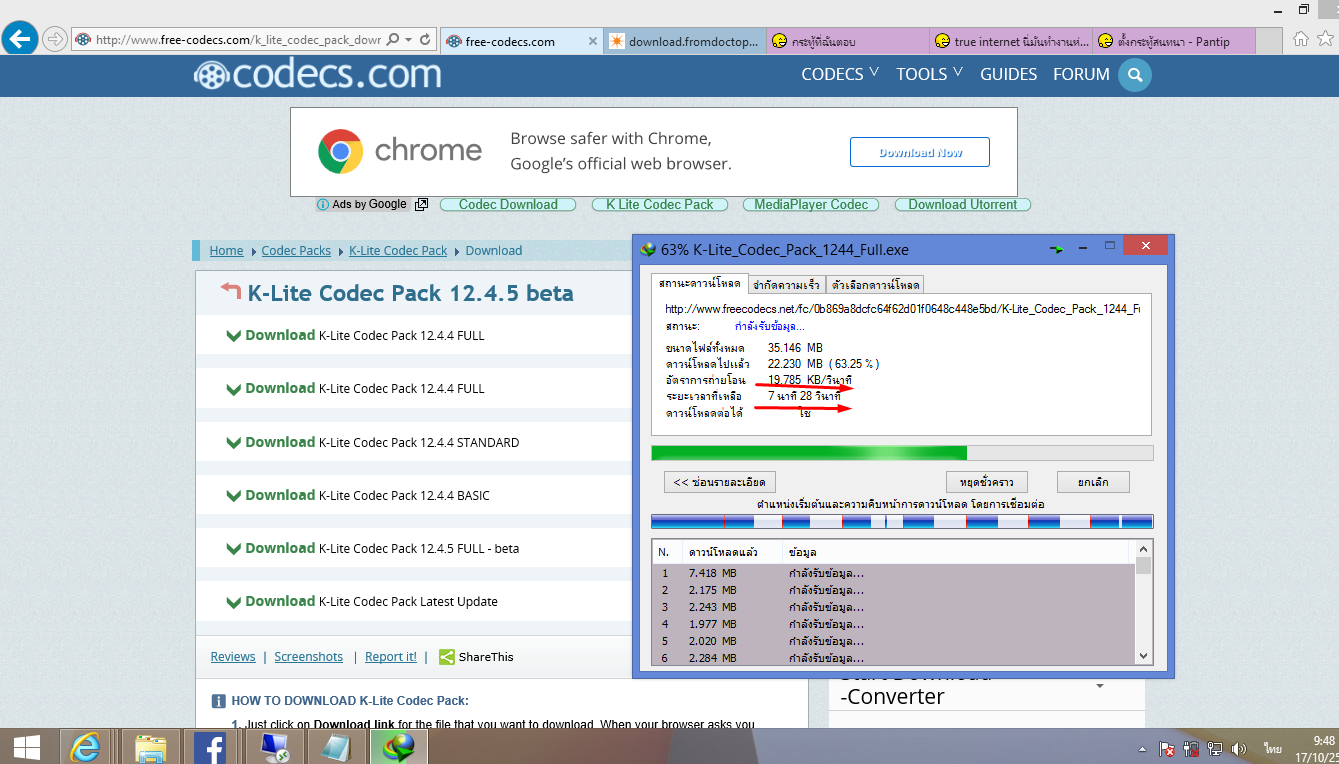Click the Download Now button in Chrome ad
The width and height of the screenshot is (1339, 764).
(x=920, y=152)
